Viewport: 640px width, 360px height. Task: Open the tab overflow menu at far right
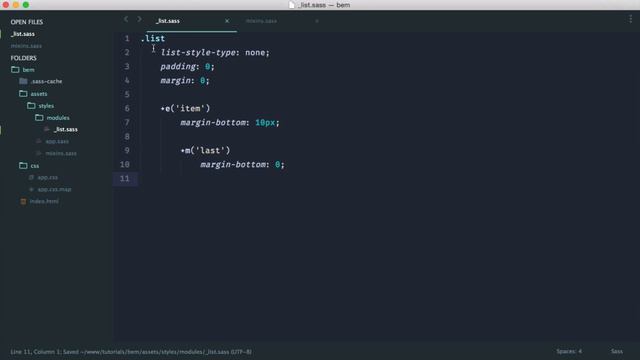(x=631, y=19)
